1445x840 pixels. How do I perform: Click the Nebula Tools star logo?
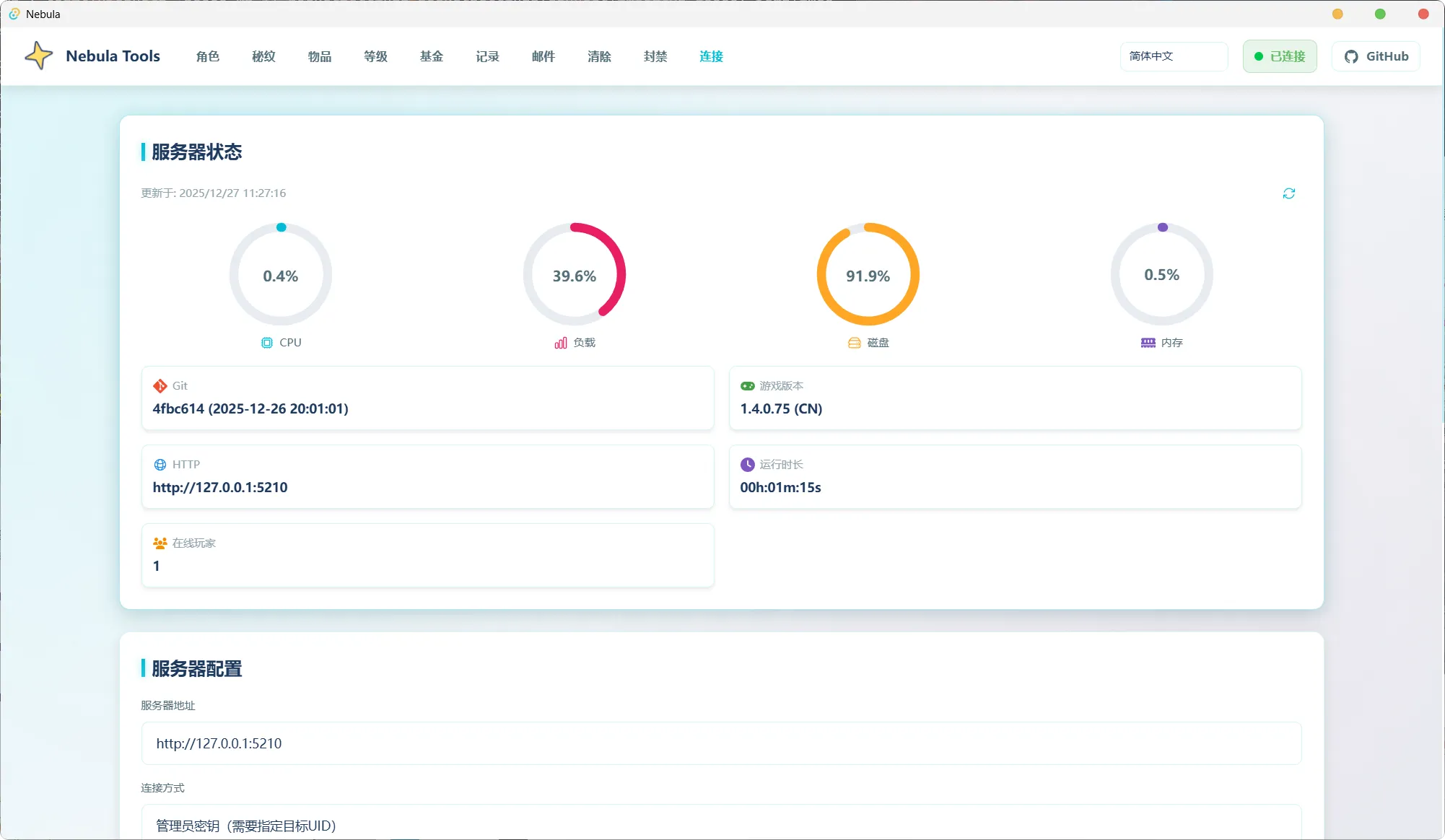[x=39, y=56]
